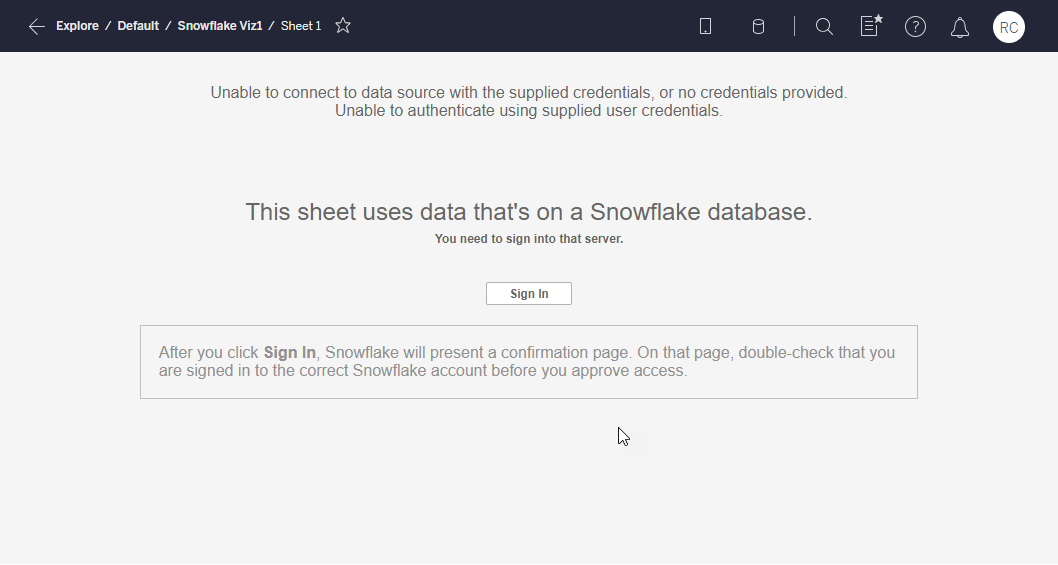
Task: Click the Sheet 1 breadcrumb text
Action: 301,26
